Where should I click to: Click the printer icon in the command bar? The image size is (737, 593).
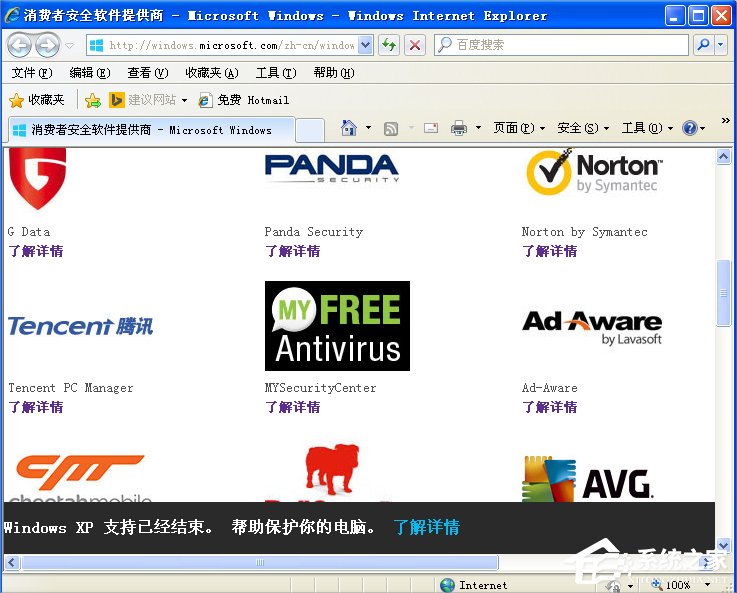[x=459, y=128]
